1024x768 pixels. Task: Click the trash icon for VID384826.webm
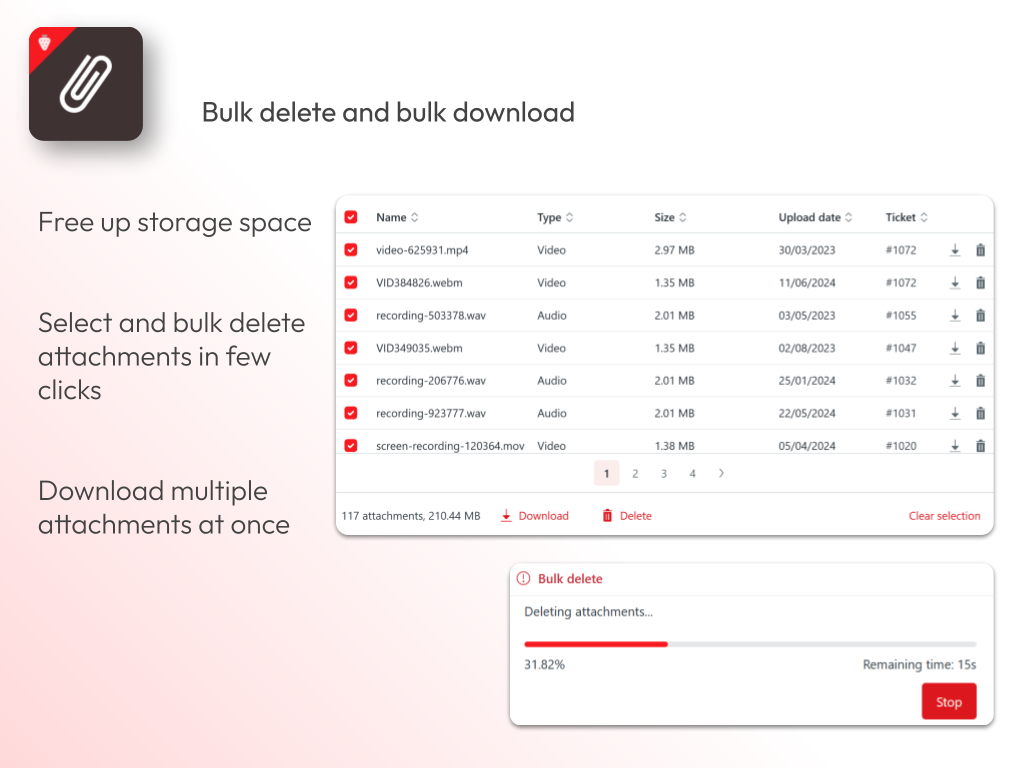981,283
